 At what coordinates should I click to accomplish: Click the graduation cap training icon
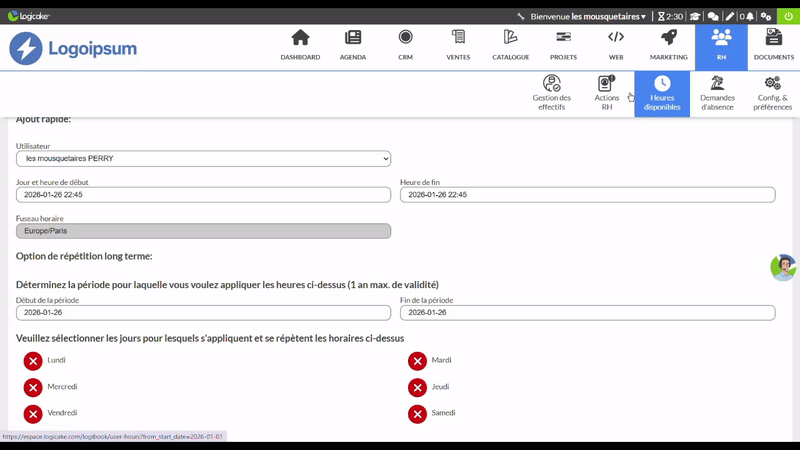tap(694, 17)
